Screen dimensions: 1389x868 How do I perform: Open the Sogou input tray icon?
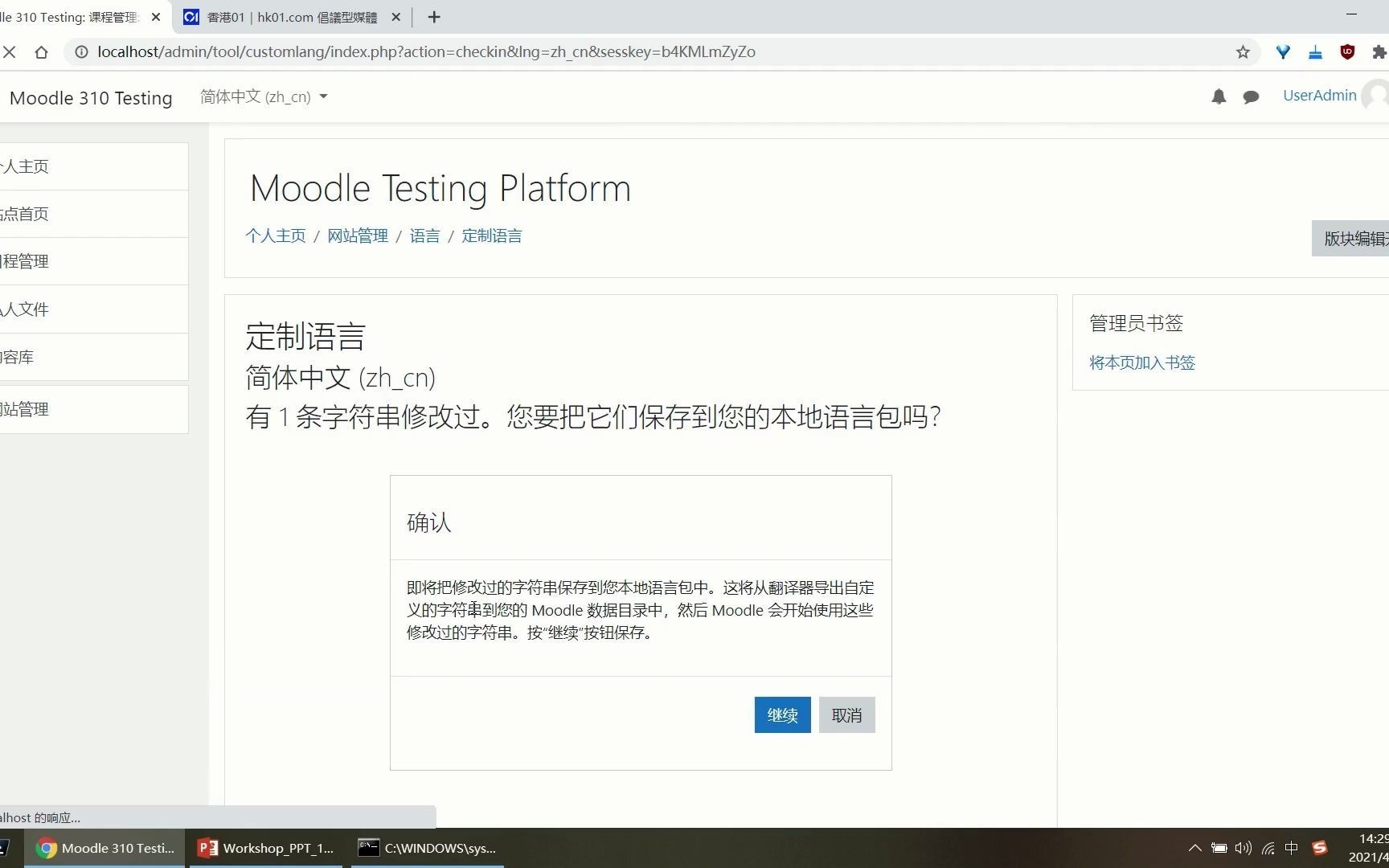[x=1319, y=848]
